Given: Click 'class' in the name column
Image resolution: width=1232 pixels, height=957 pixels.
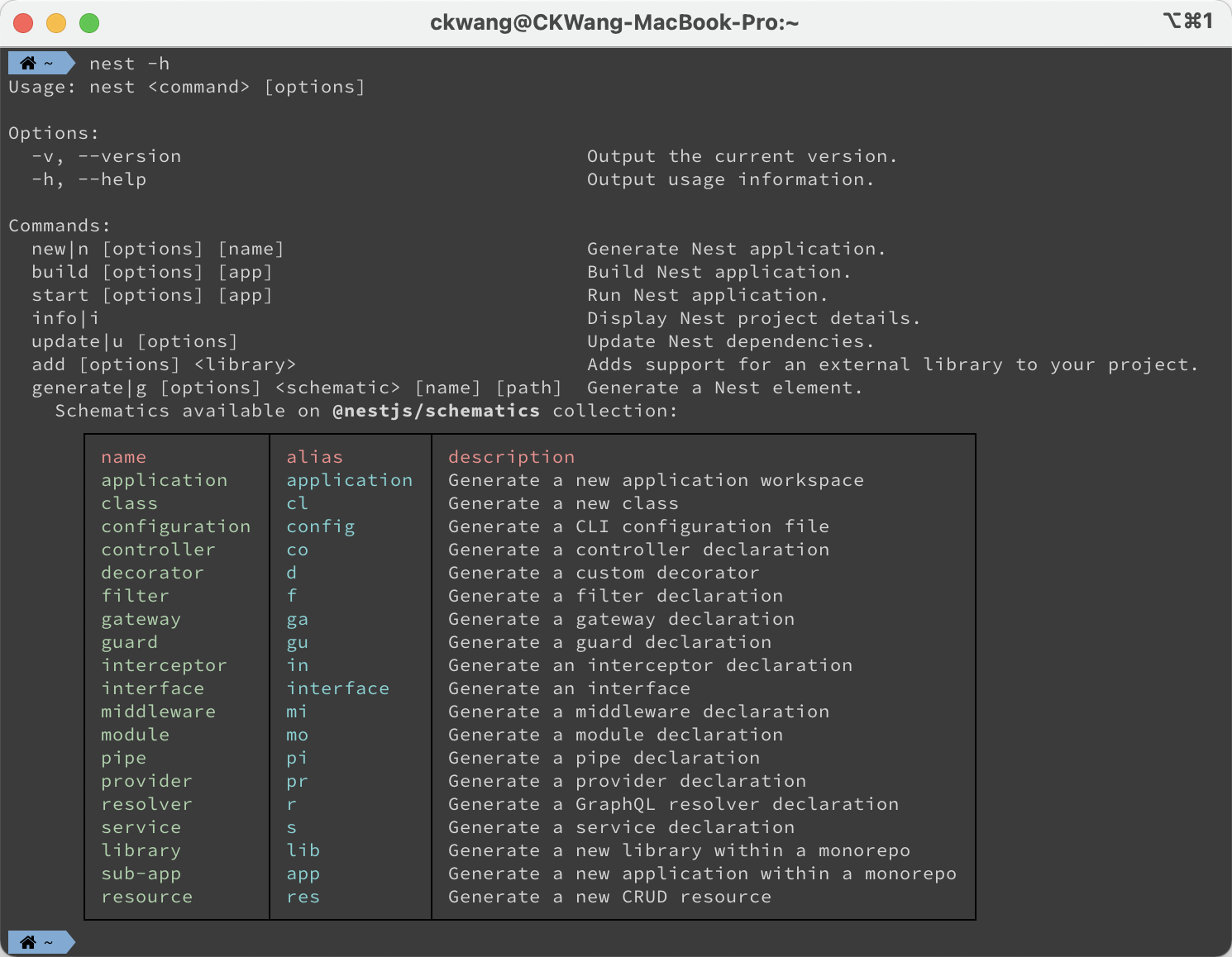Looking at the screenshot, I should (x=130, y=503).
